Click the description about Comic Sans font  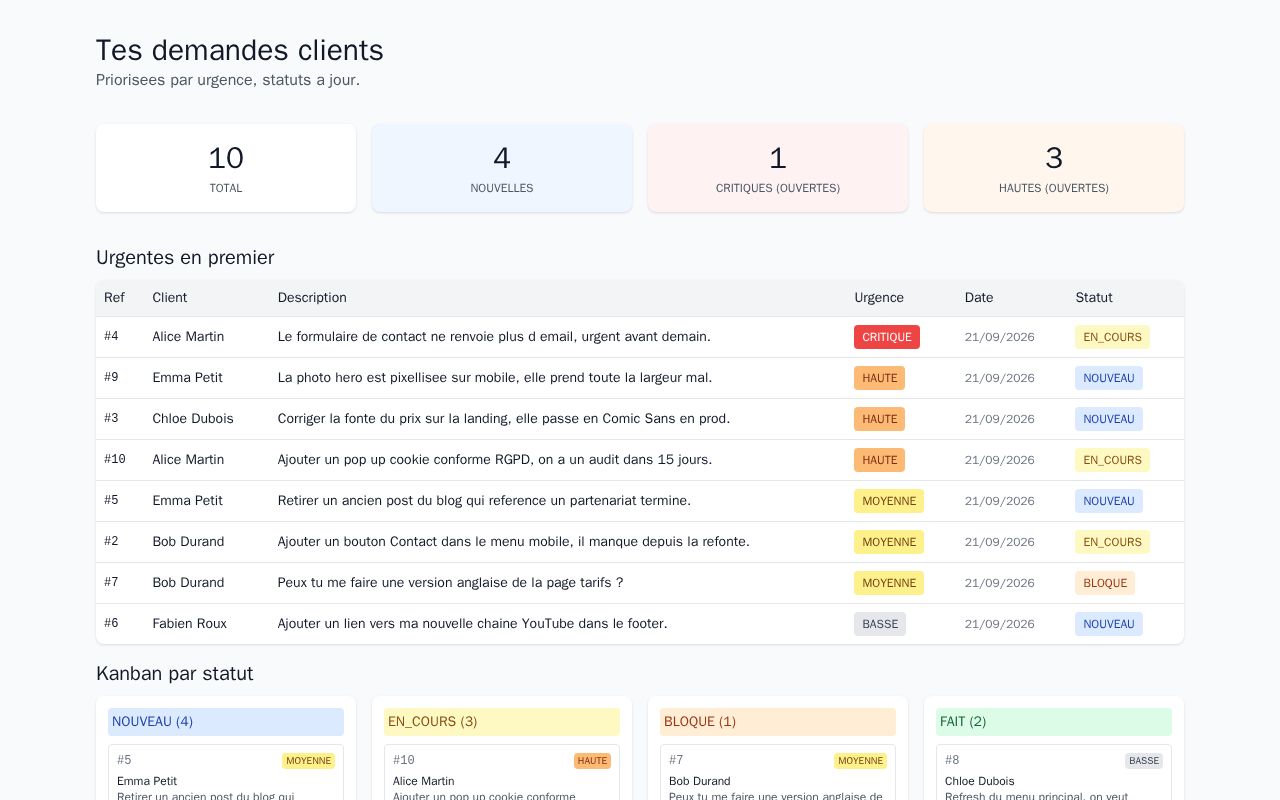[x=504, y=419]
